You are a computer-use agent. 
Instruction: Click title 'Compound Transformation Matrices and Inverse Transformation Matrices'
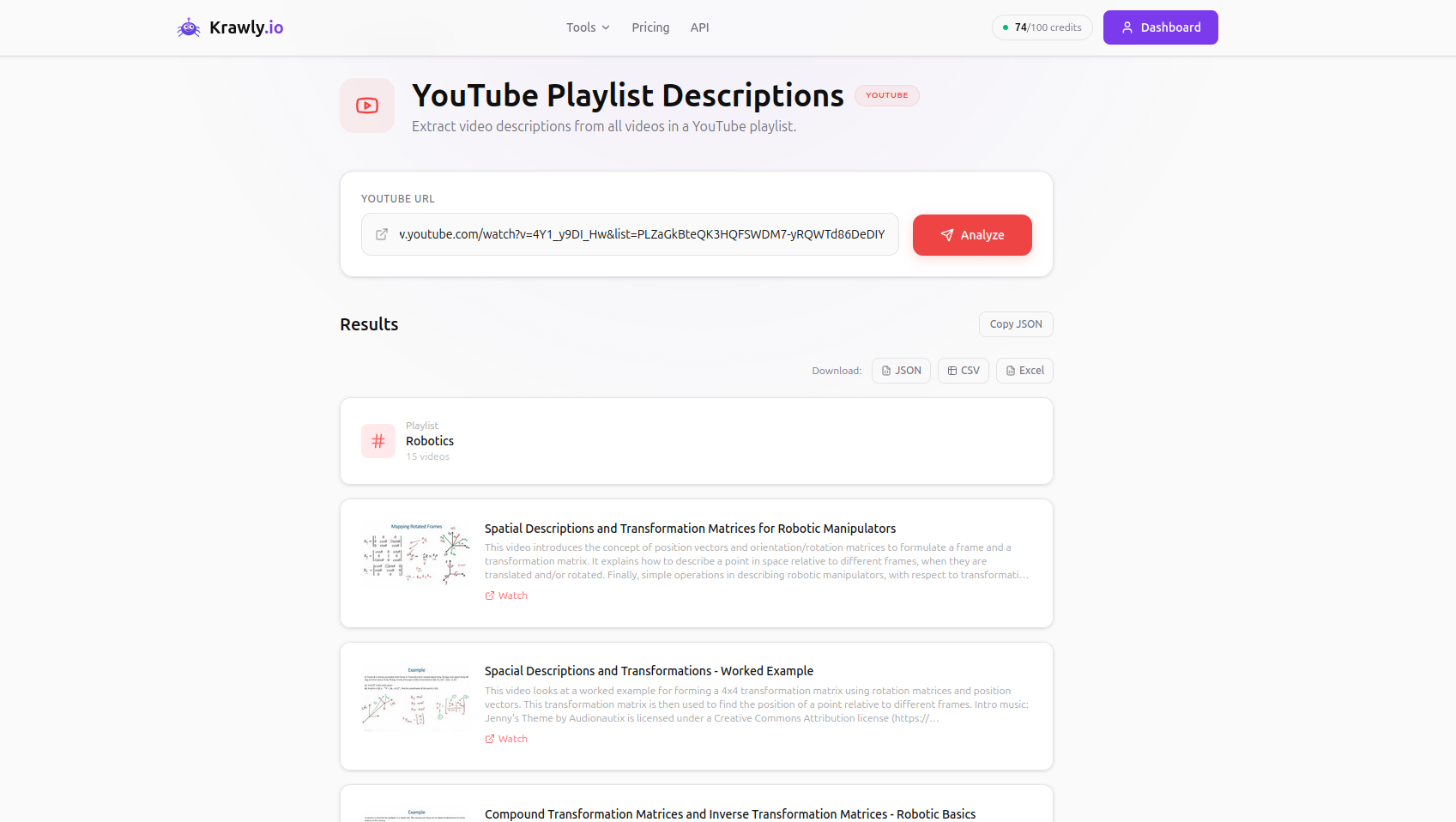[x=730, y=814]
